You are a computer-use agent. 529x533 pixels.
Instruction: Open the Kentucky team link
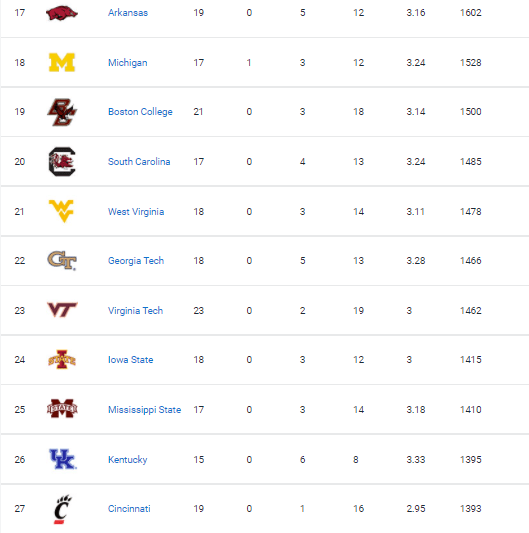click(x=127, y=460)
